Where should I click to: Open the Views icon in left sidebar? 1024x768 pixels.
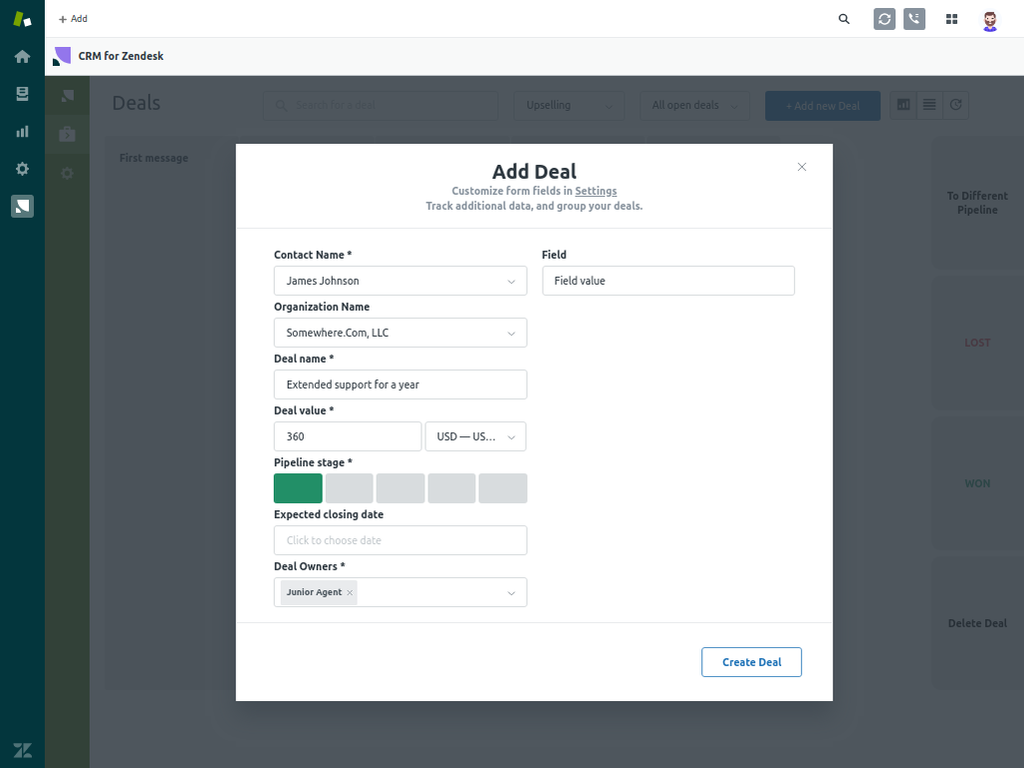click(22, 94)
